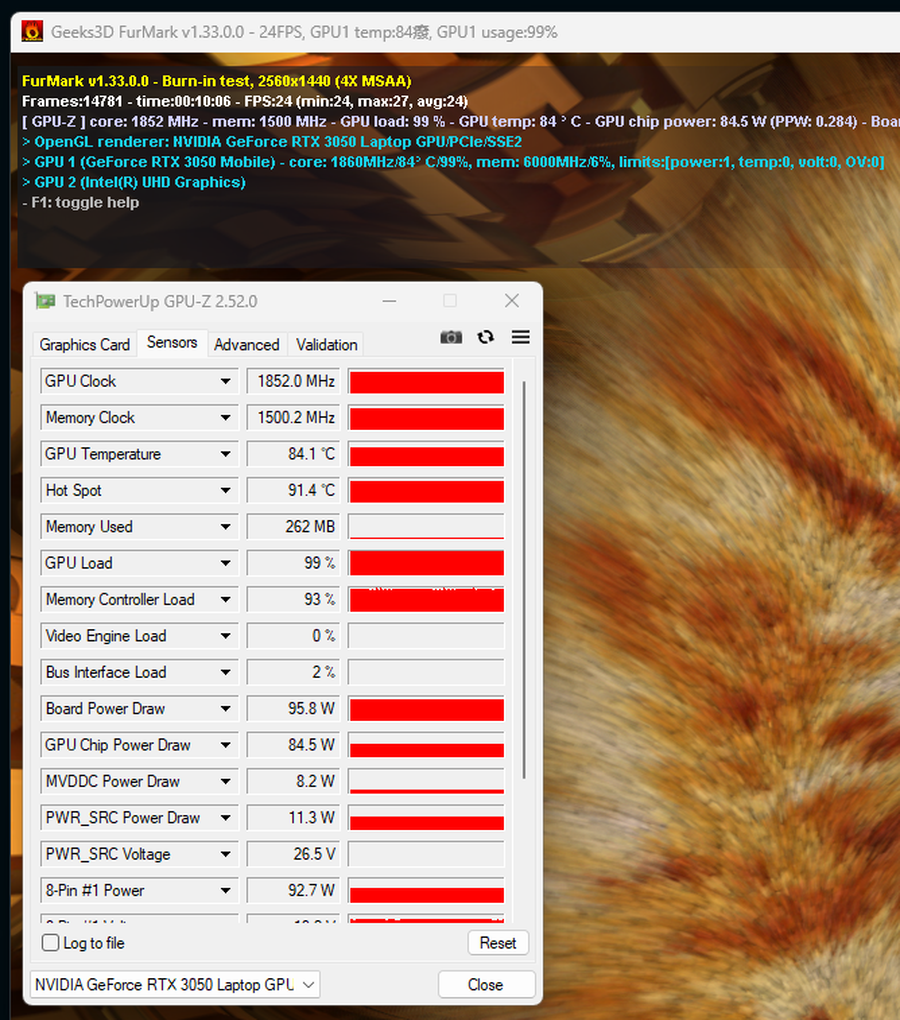The height and width of the screenshot is (1020, 900).
Task: Go to the Validation tab
Action: coord(326,344)
